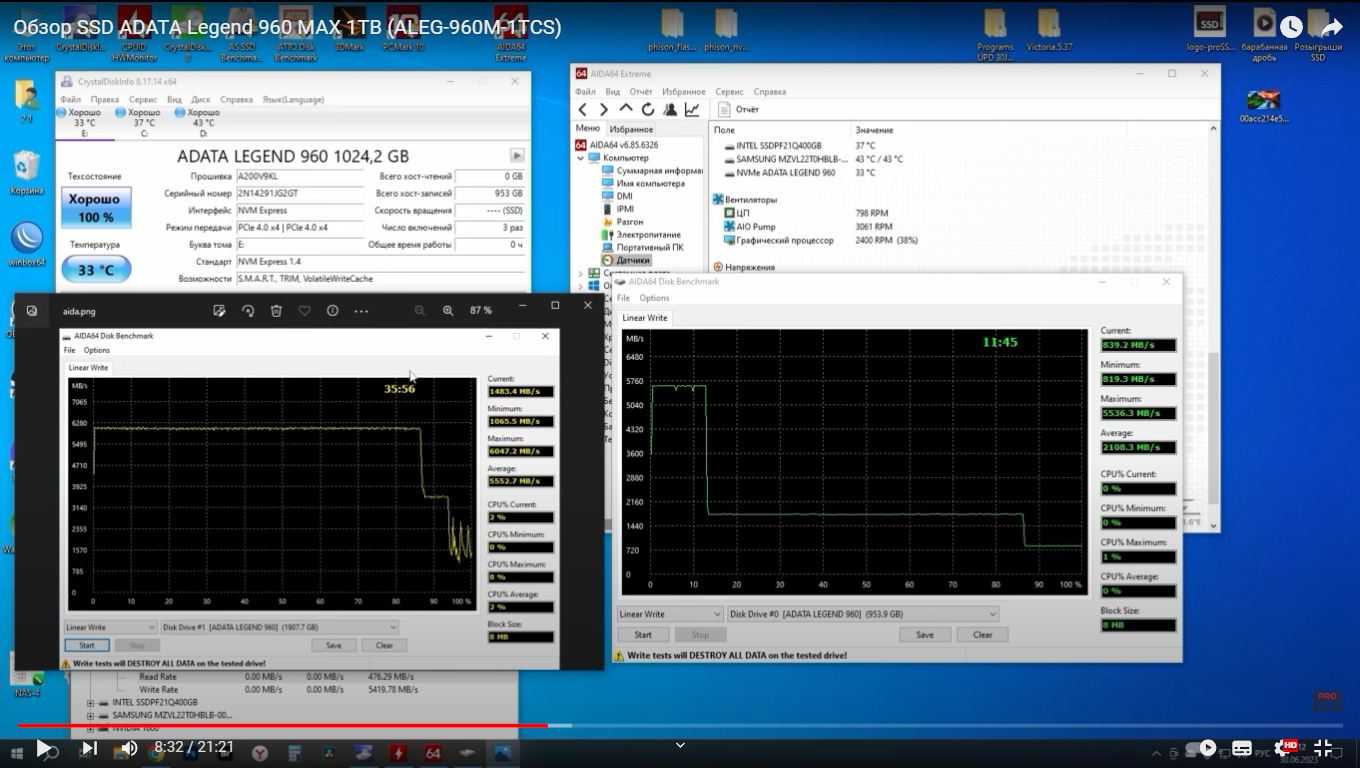Click the AIDA64 refresh icon

(x=648, y=109)
